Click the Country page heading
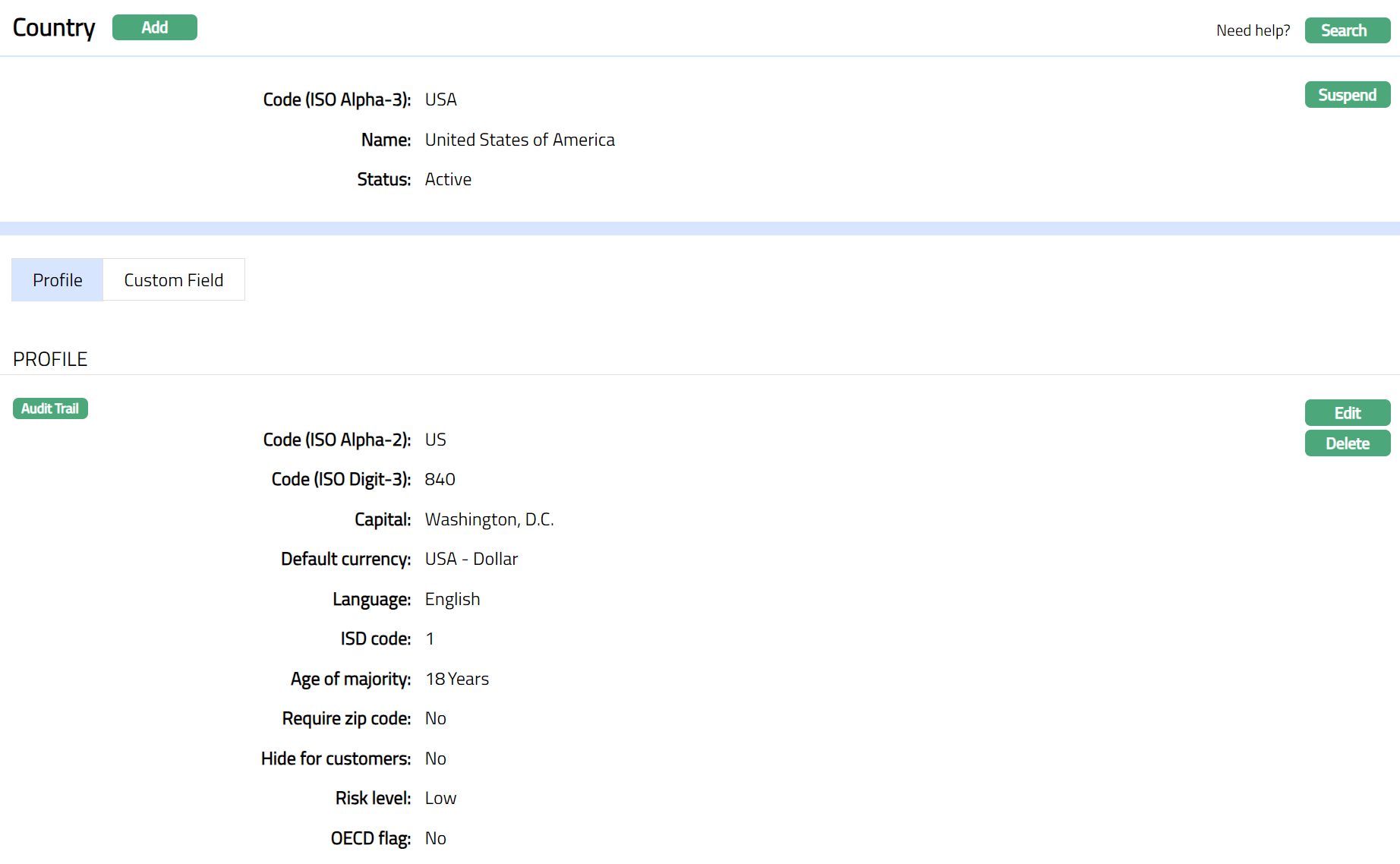Image resolution: width=1400 pixels, height=864 pixels. [x=54, y=27]
